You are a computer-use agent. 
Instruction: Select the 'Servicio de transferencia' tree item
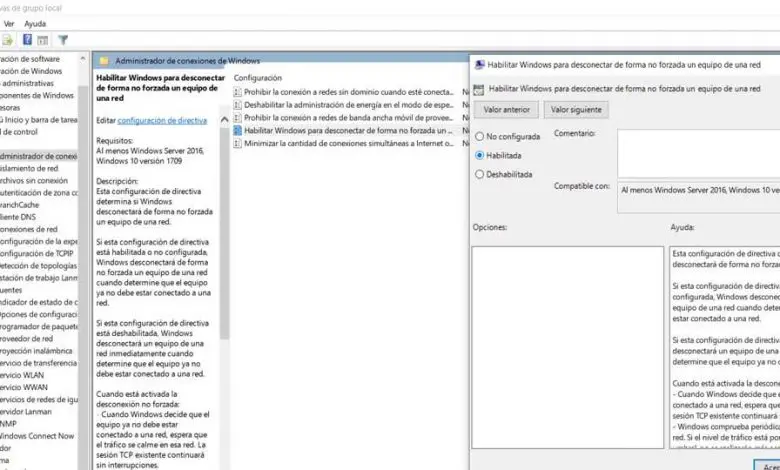pyautogui.click(x=38, y=363)
